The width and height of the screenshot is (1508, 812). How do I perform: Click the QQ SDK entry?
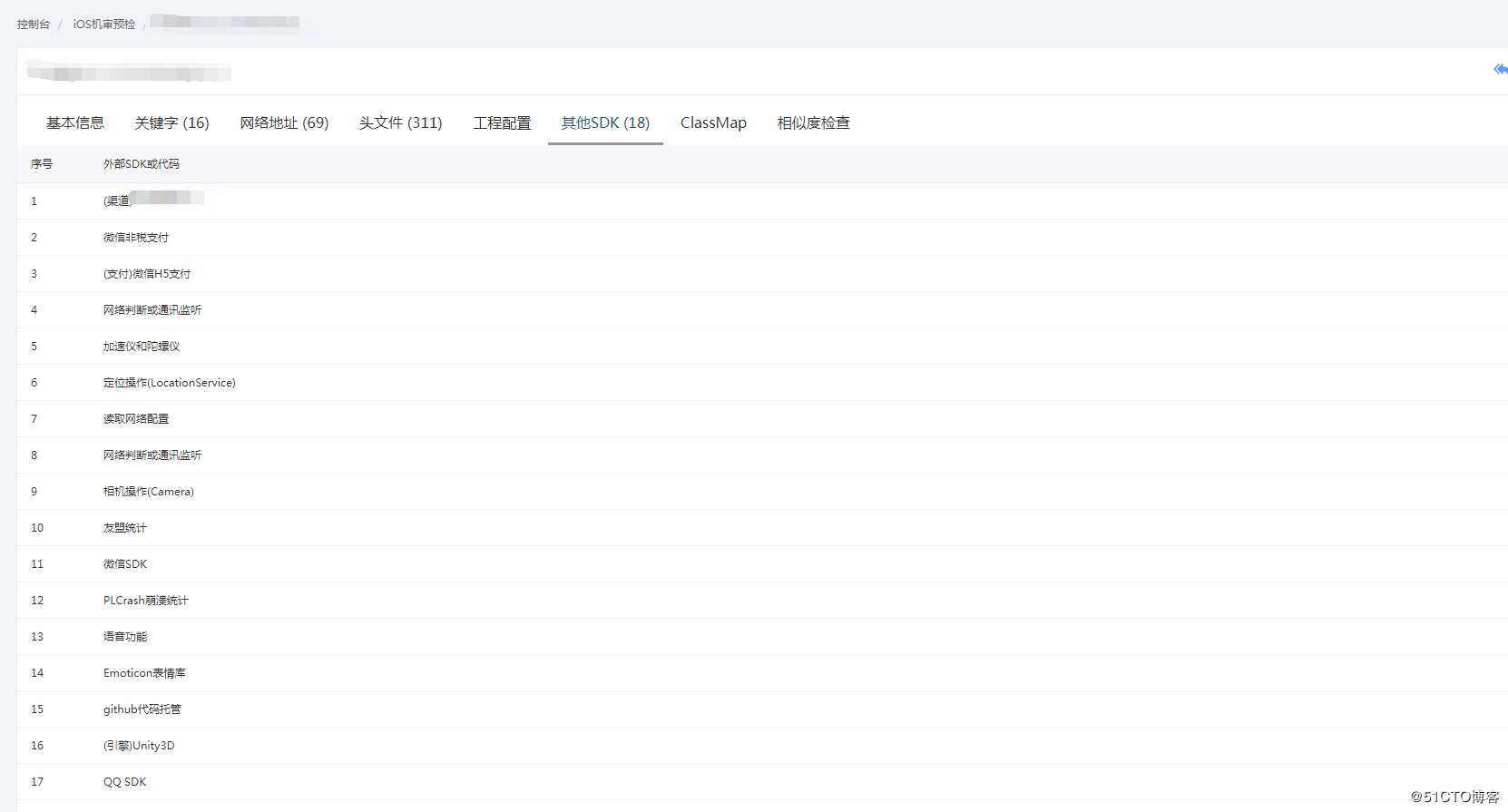(x=125, y=782)
